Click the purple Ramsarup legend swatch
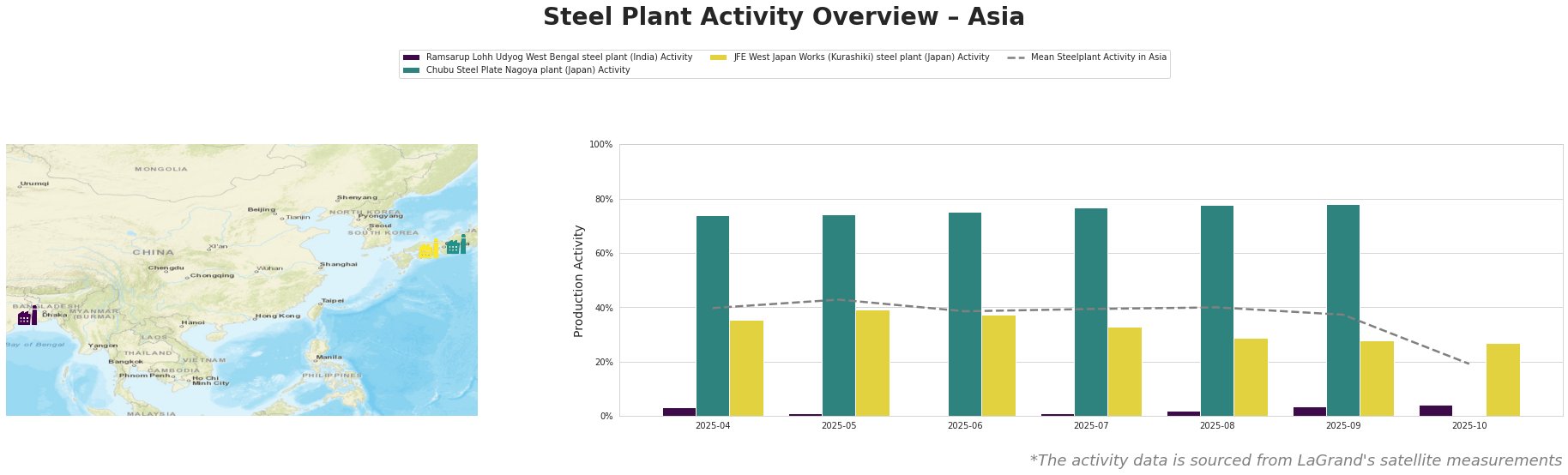Screen dimensions: 1568x475 coord(411,57)
